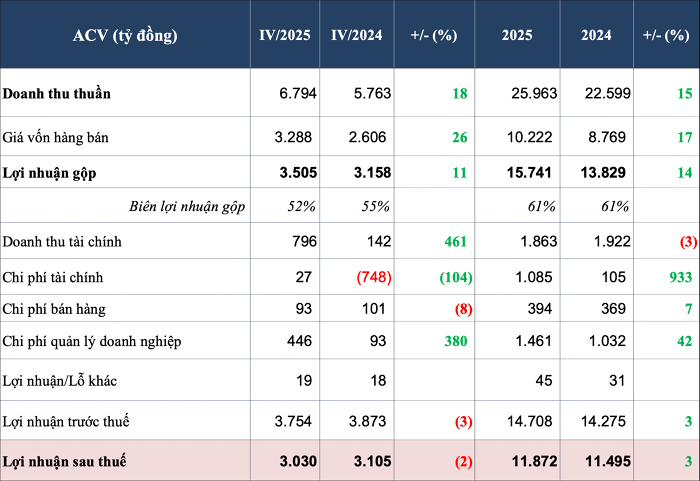The width and height of the screenshot is (700, 481).
Task: Select the 2024 full-year column header
Action: tap(596, 35)
